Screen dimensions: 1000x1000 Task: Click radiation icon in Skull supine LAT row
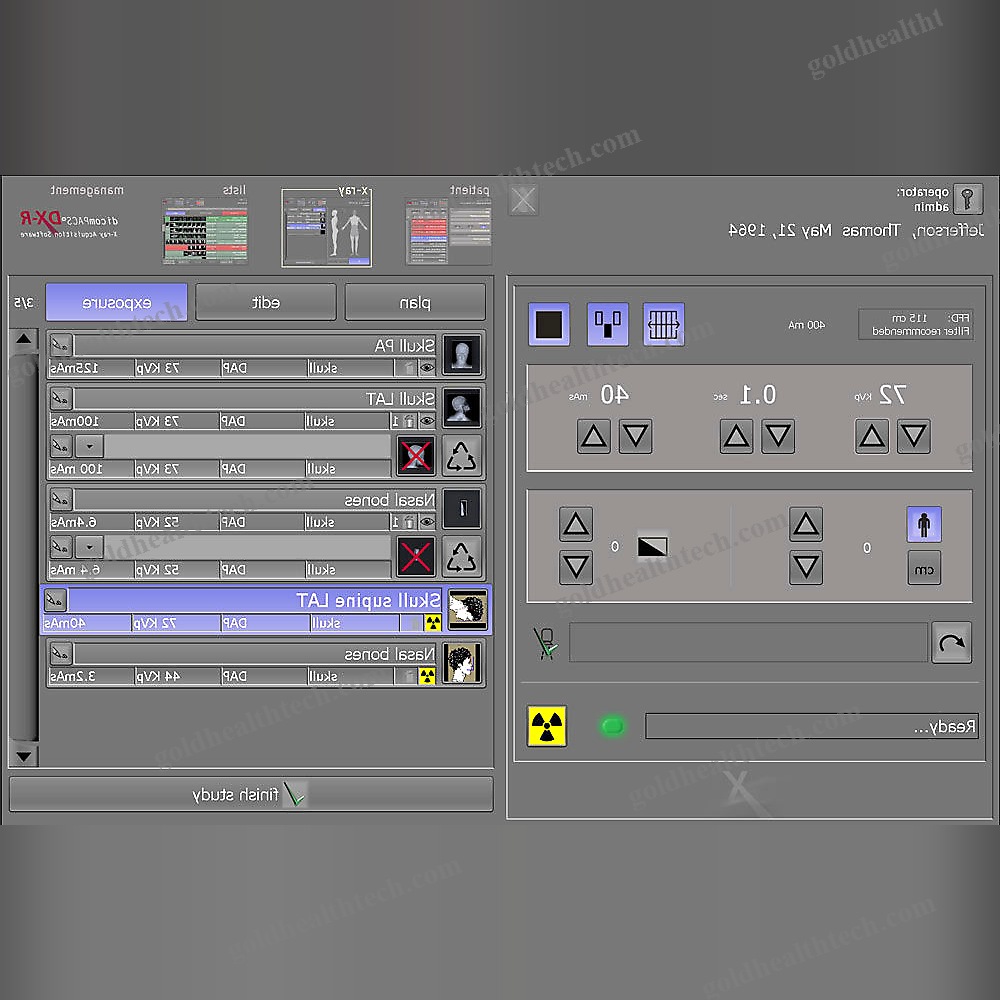point(433,622)
